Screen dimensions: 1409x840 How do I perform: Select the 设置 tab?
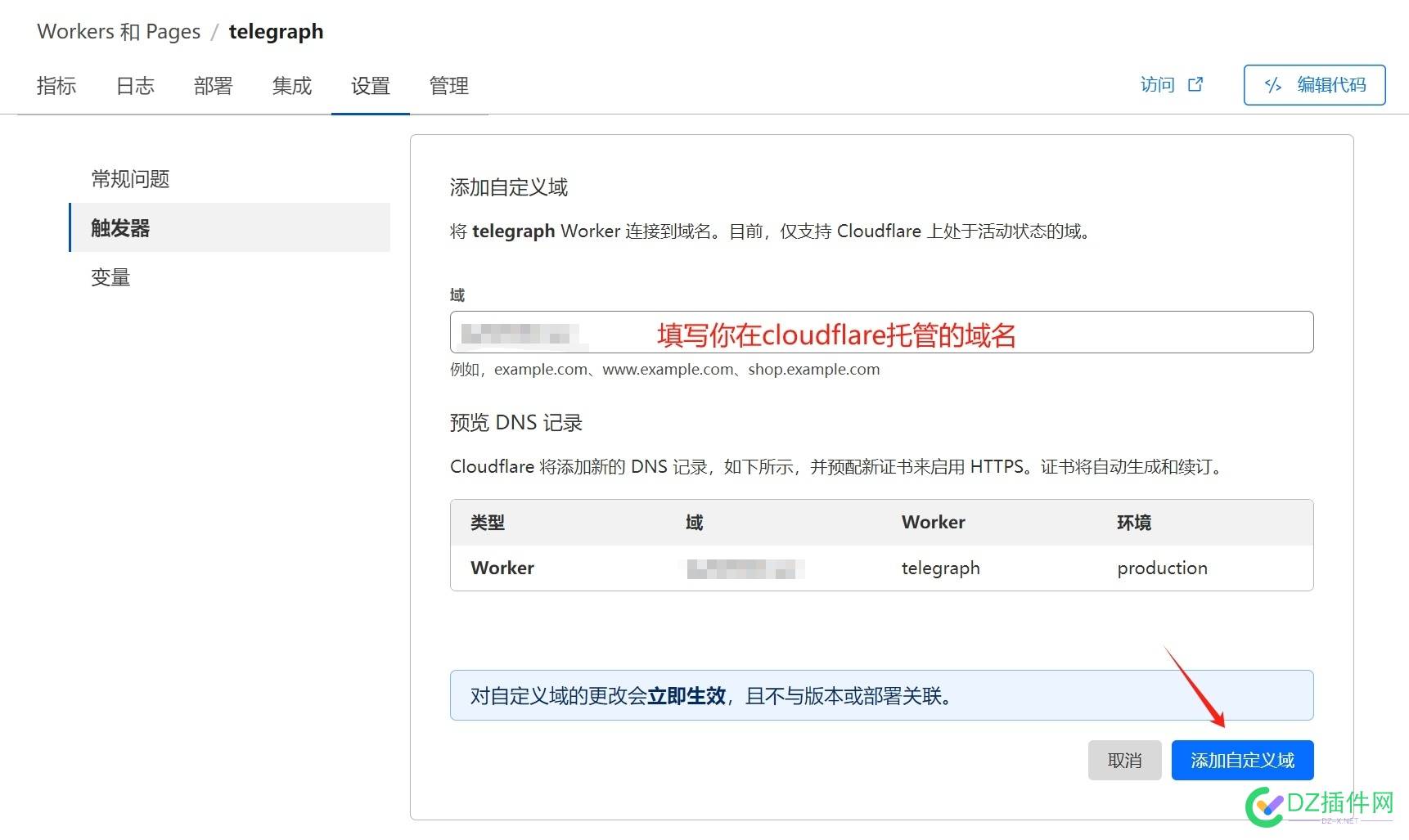[371, 86]
